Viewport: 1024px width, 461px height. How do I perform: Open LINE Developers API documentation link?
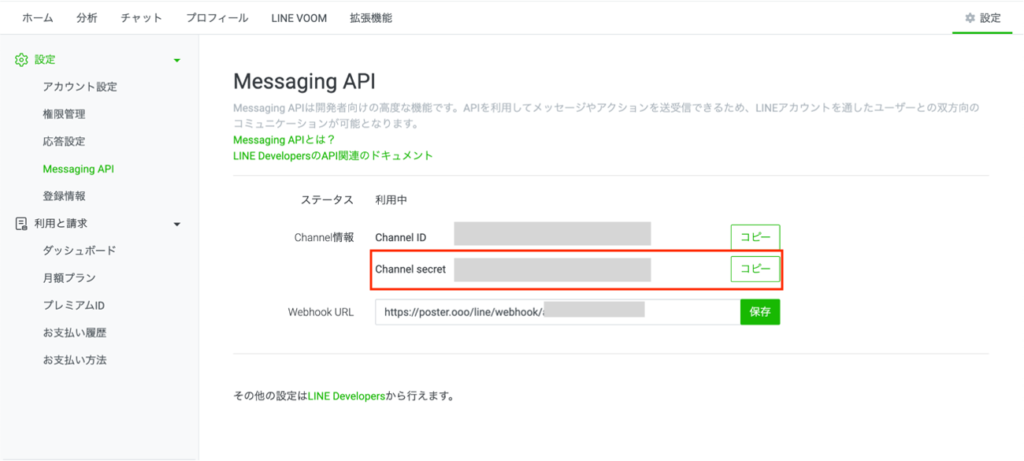click(332, 156)
